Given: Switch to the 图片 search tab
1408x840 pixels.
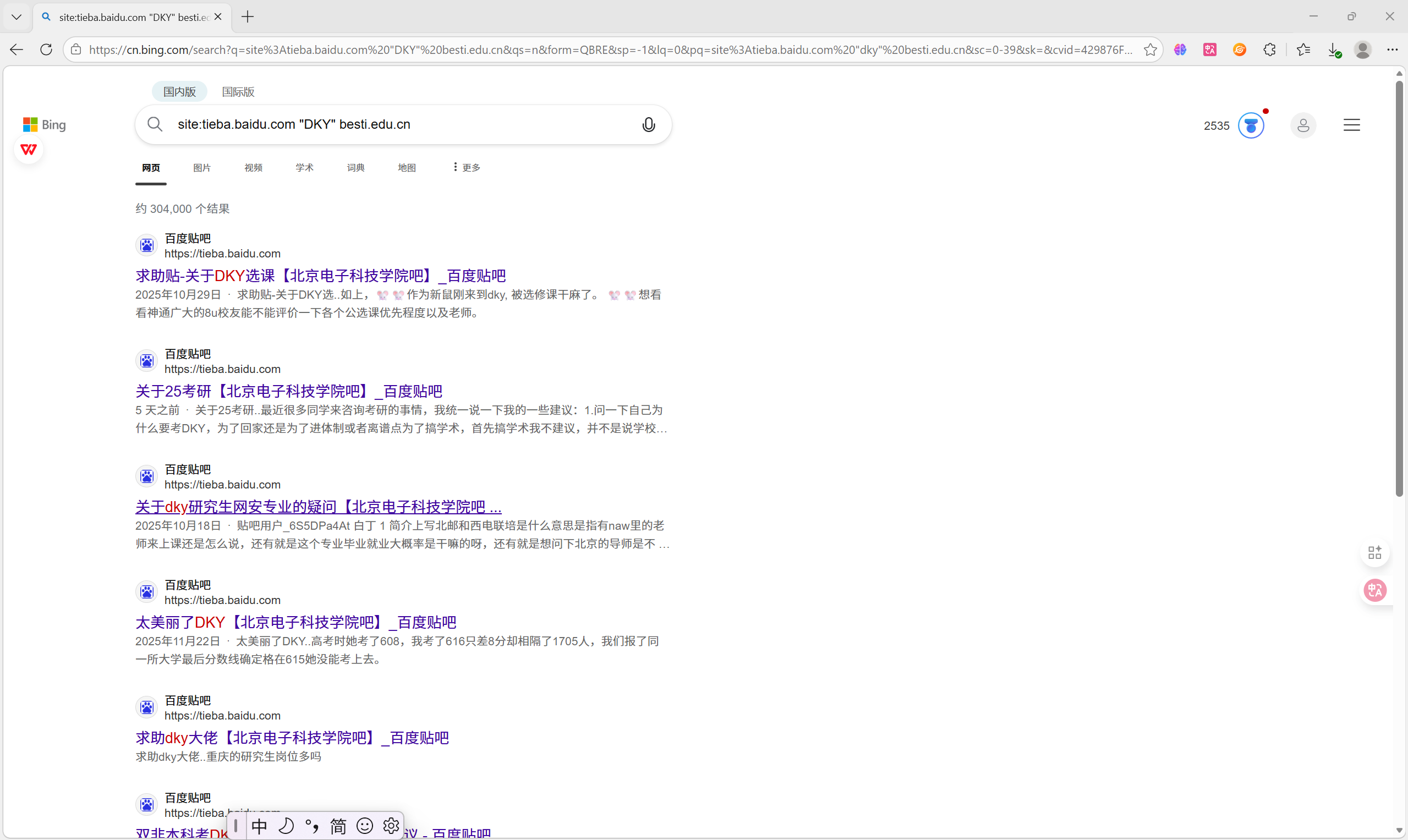Looking at the screenshot, I should (201, 167).
